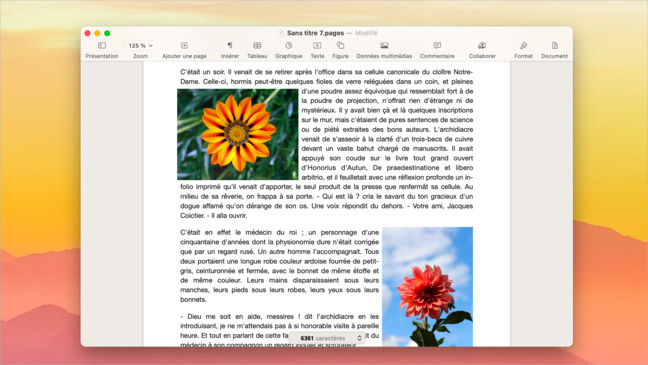Click the Ajouter une page icon
Viewport: 648px width, 365px height.
[184, 45]
